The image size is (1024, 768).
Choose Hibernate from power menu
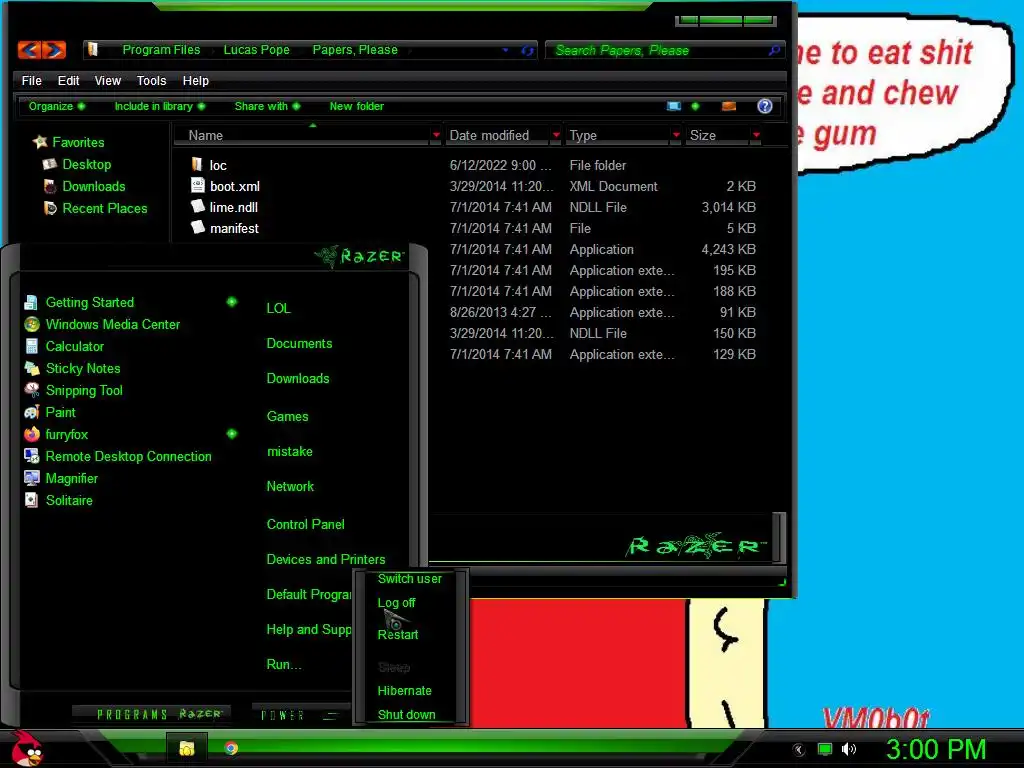[404, 691]
